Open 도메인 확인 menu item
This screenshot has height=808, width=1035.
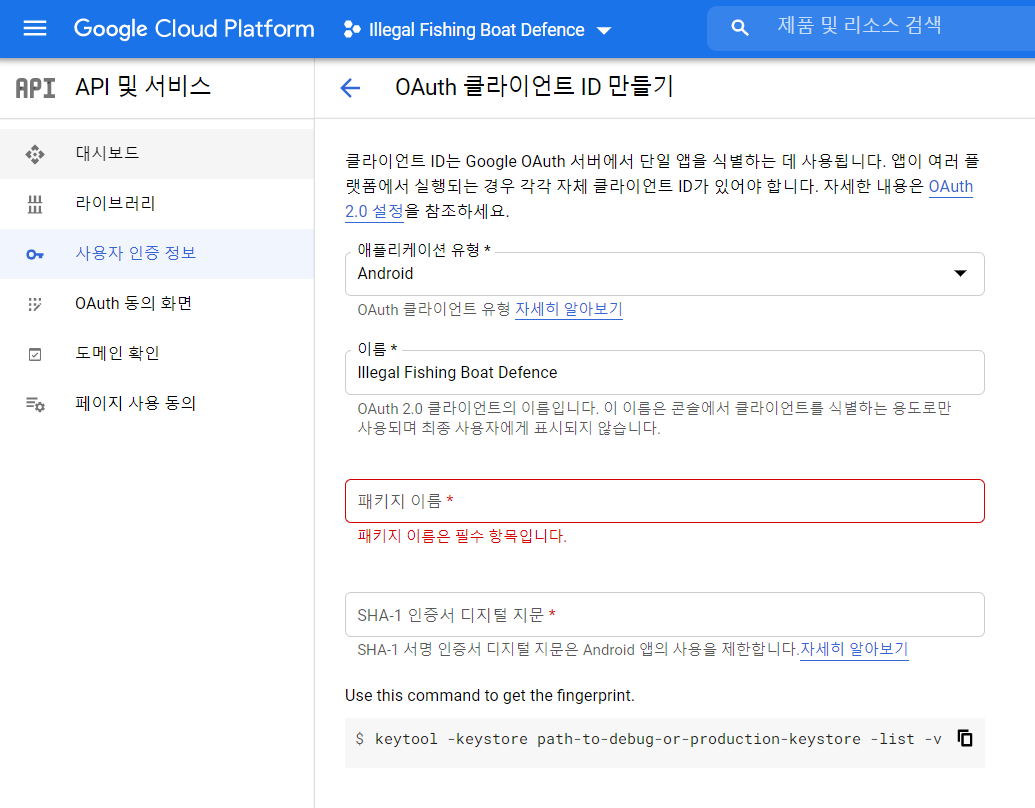tap(157, 354)
